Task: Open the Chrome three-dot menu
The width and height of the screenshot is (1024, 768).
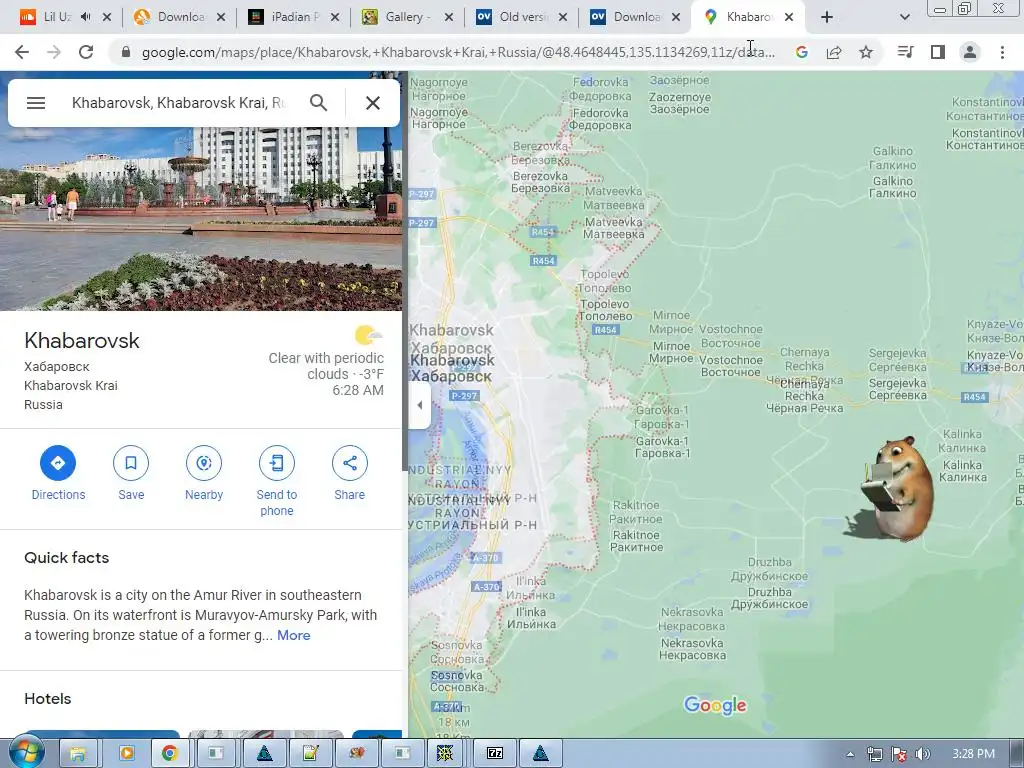Action: (1002, 52)
